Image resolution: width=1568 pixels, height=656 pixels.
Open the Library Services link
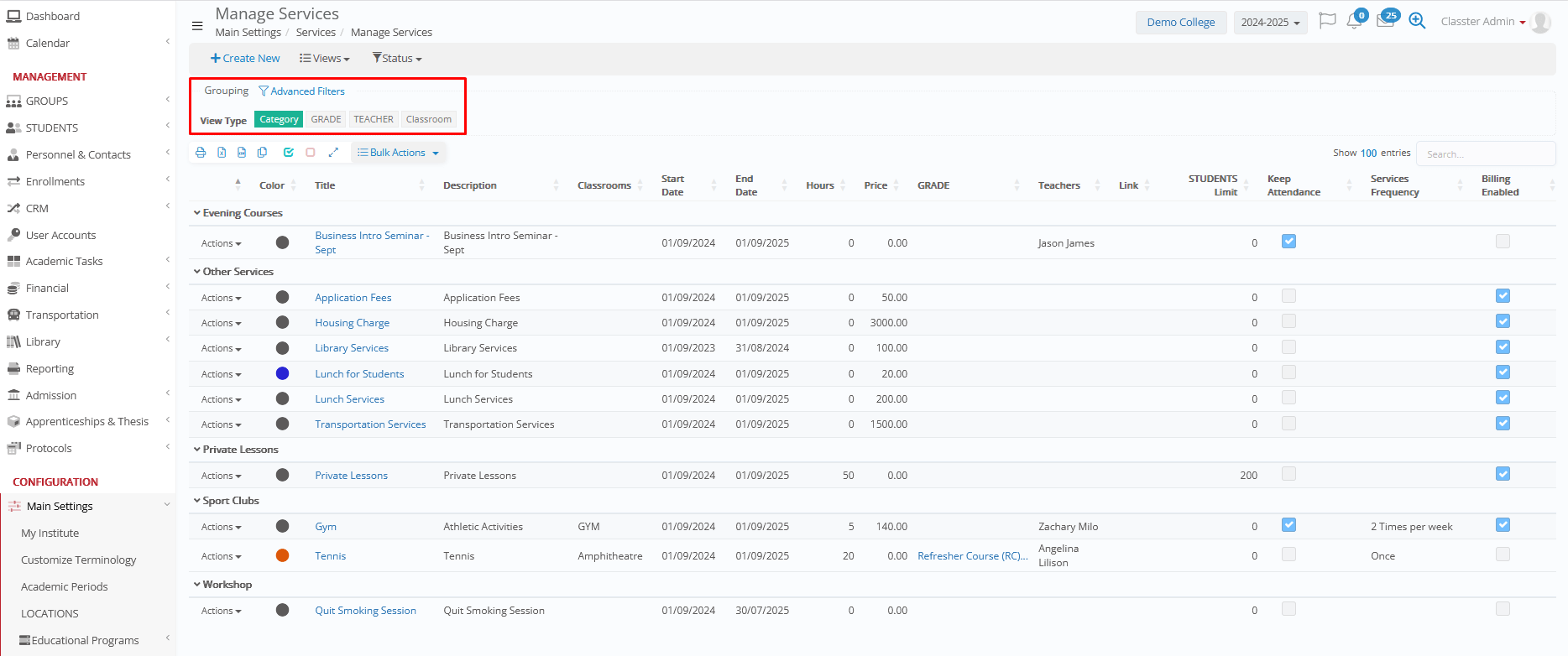(x=352, y=348)
